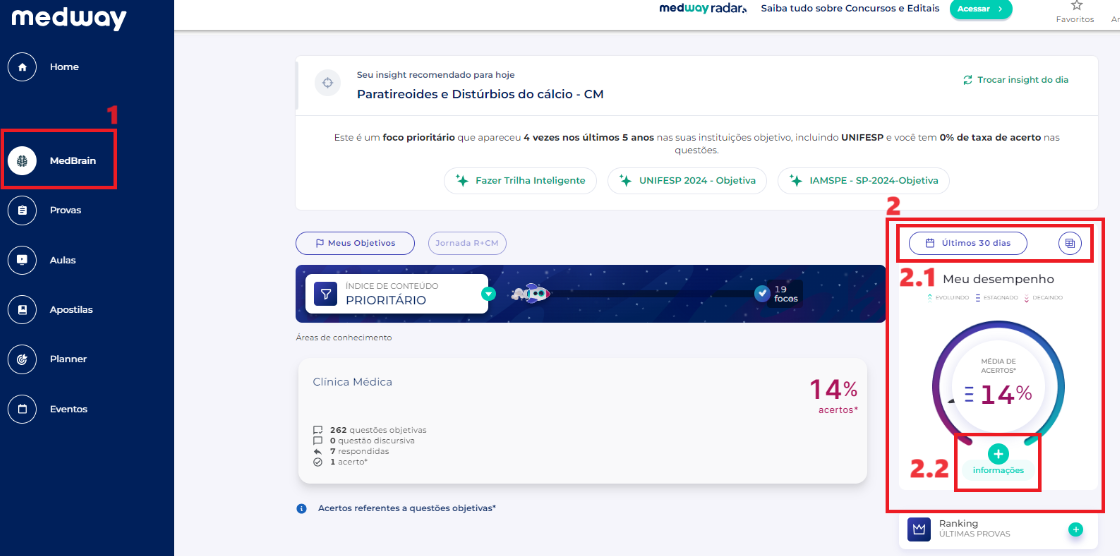
Task: Open IAMSPE - SP-2024-Objetiva
Action: click(864, 181)
